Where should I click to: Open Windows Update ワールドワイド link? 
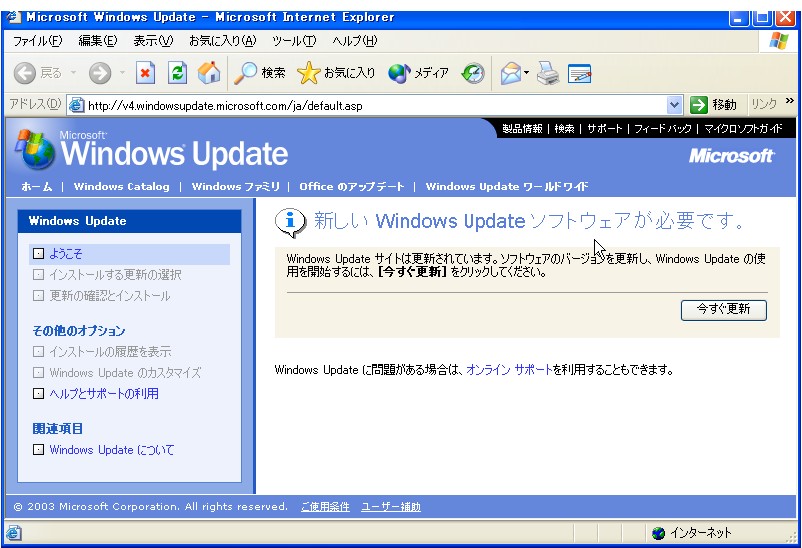click(507, 187)
